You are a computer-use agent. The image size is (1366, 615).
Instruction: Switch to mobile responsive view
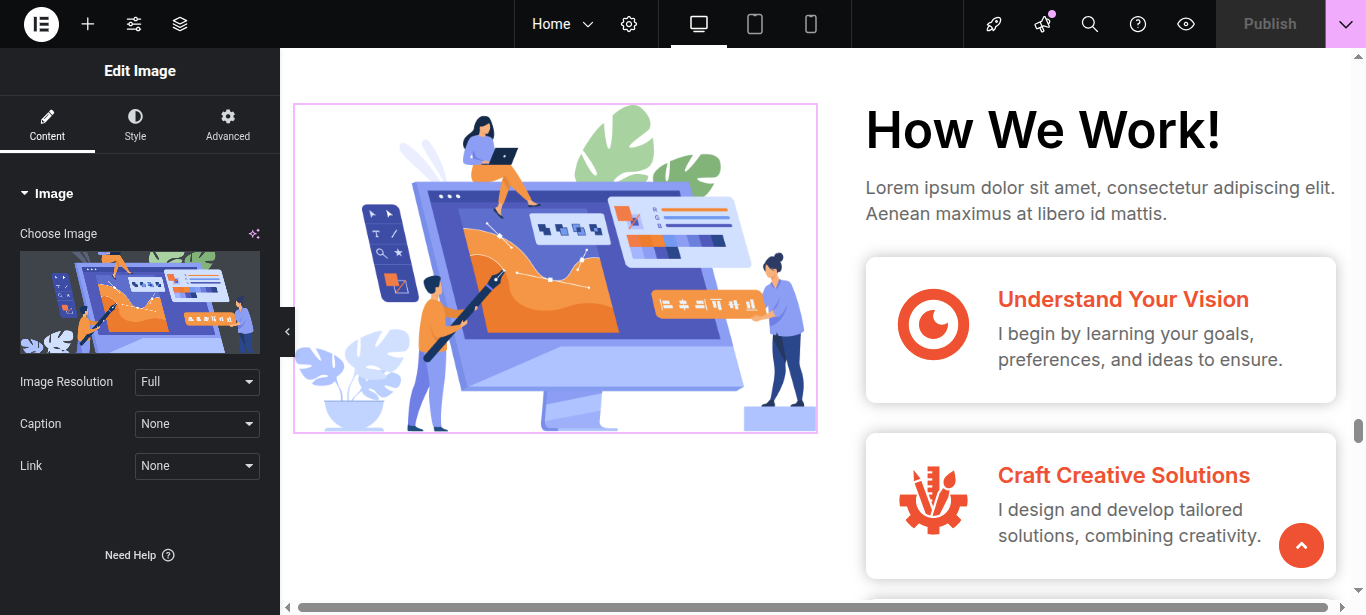pyautogui.click(x=811, y=24)
